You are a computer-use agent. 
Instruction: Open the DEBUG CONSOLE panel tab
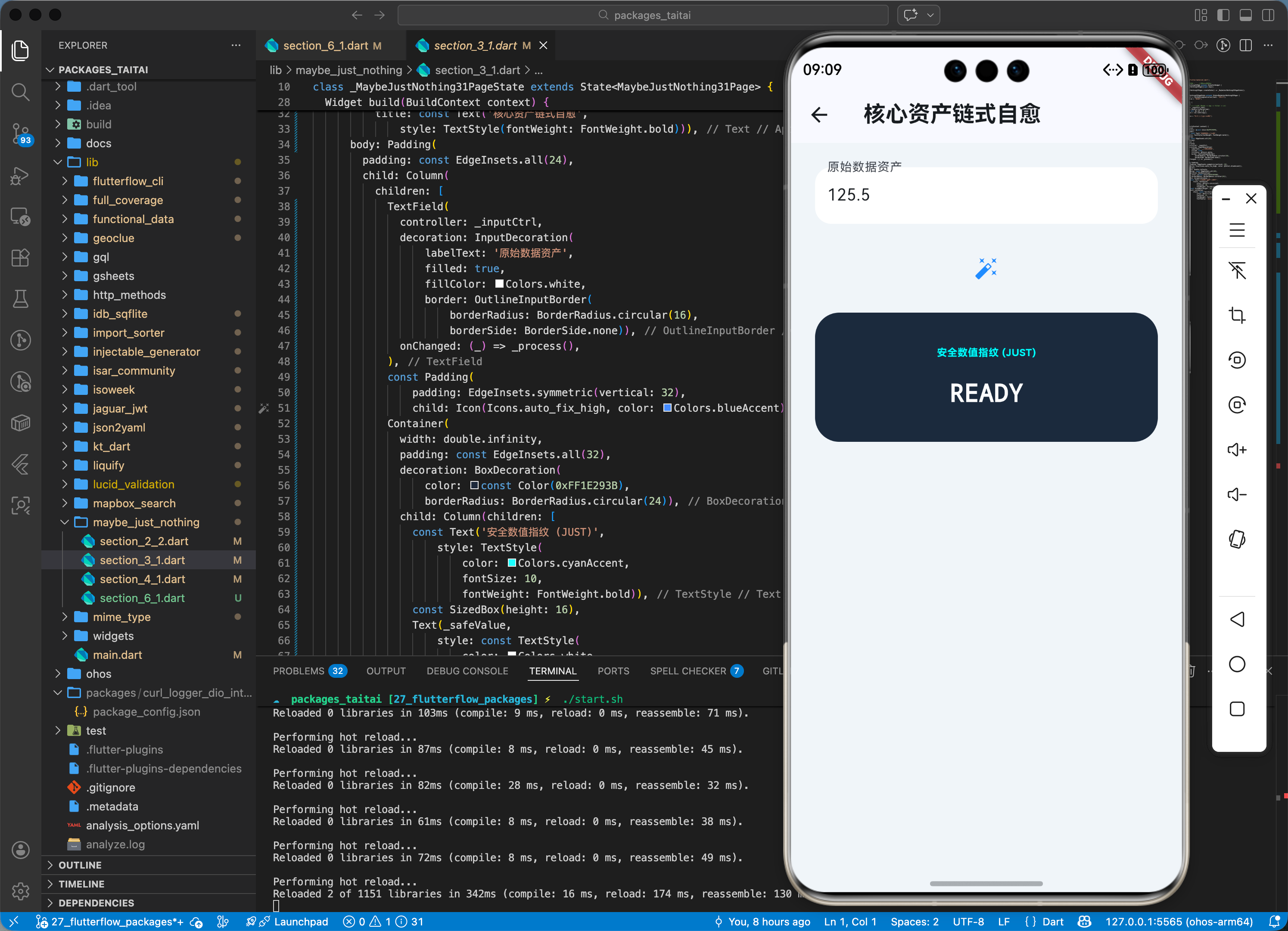tap(467, 671)
